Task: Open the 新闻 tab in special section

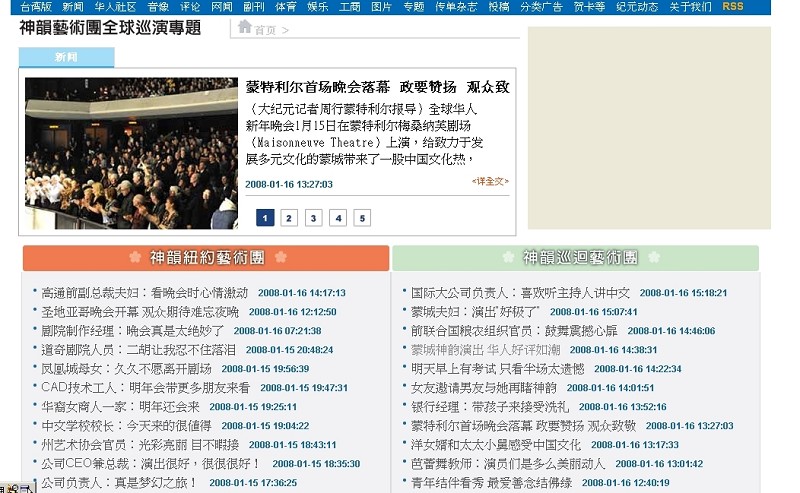Action: click(66, 58)
